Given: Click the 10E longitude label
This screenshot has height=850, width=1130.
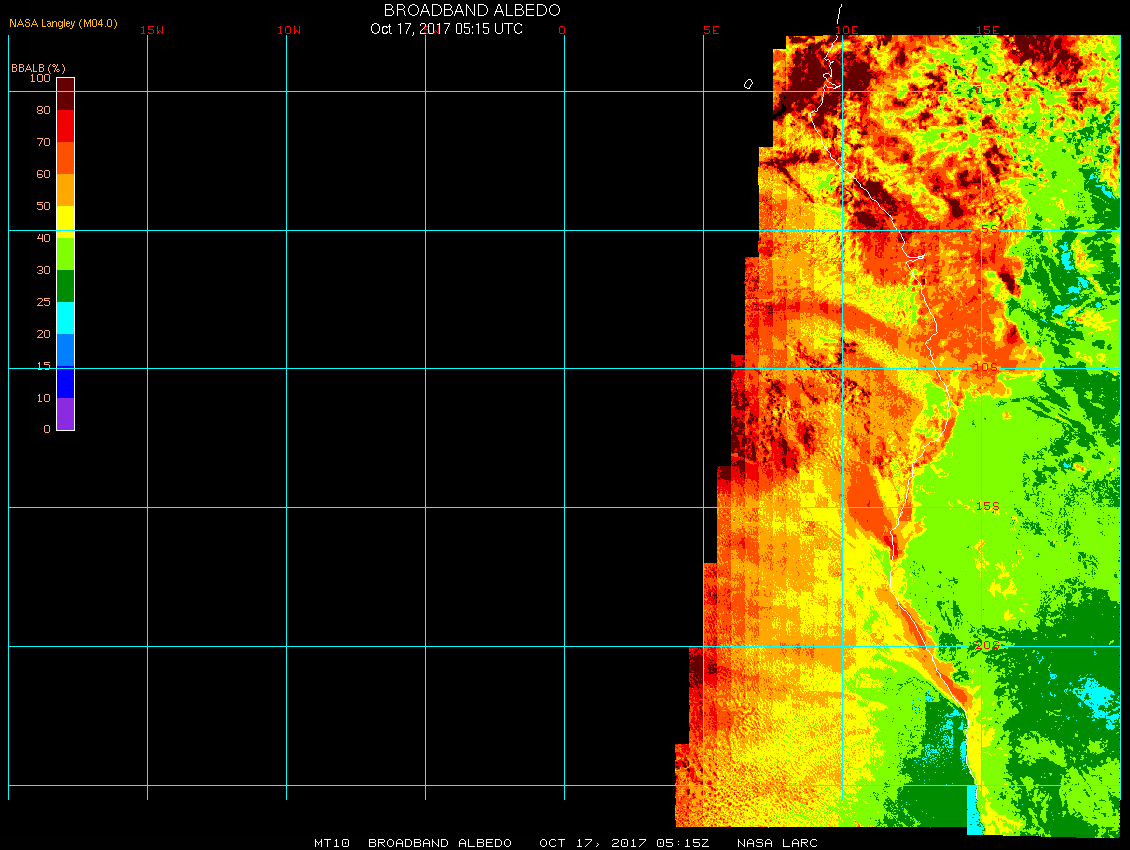Looking at the screenshot, I should 847,30.
